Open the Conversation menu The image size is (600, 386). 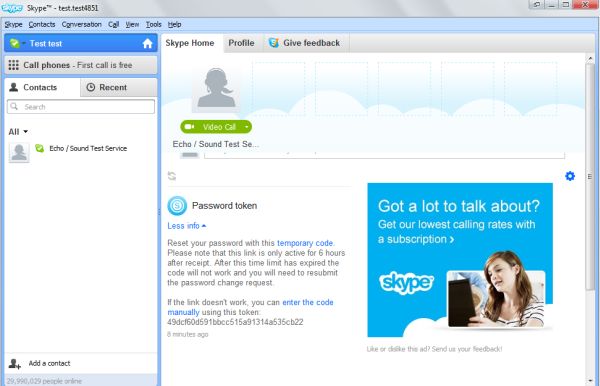point(82,24)
